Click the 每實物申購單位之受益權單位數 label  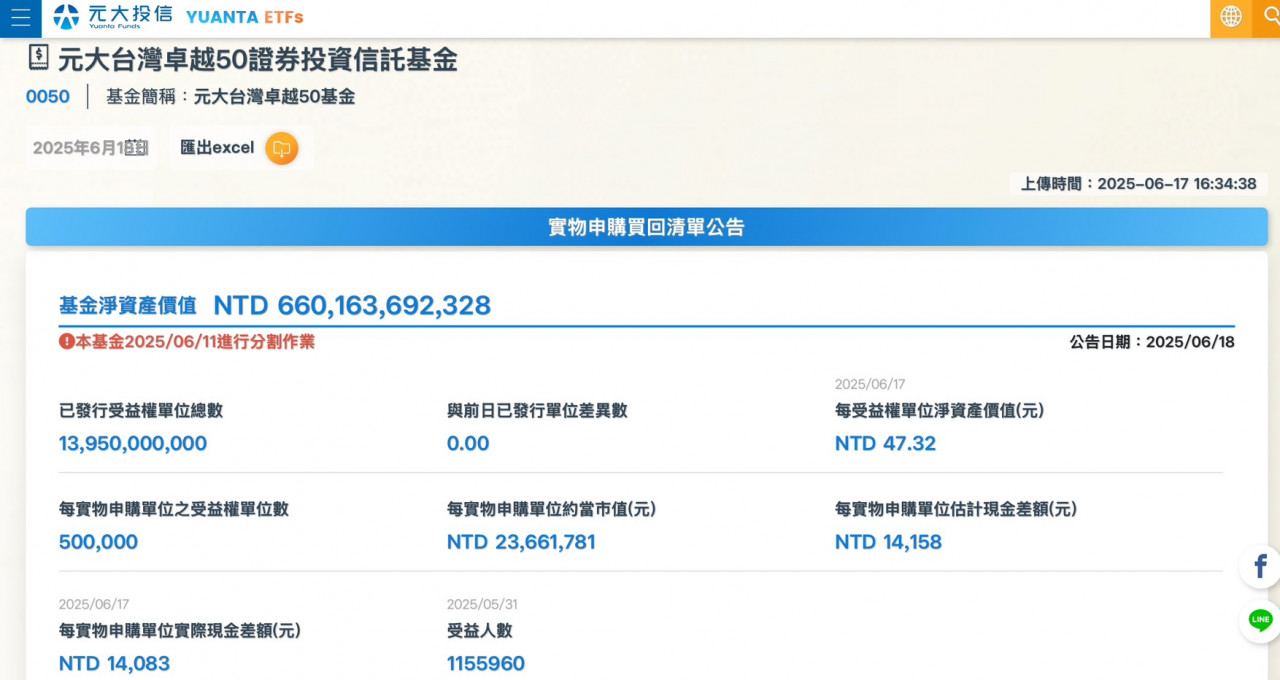click(174, 509)
